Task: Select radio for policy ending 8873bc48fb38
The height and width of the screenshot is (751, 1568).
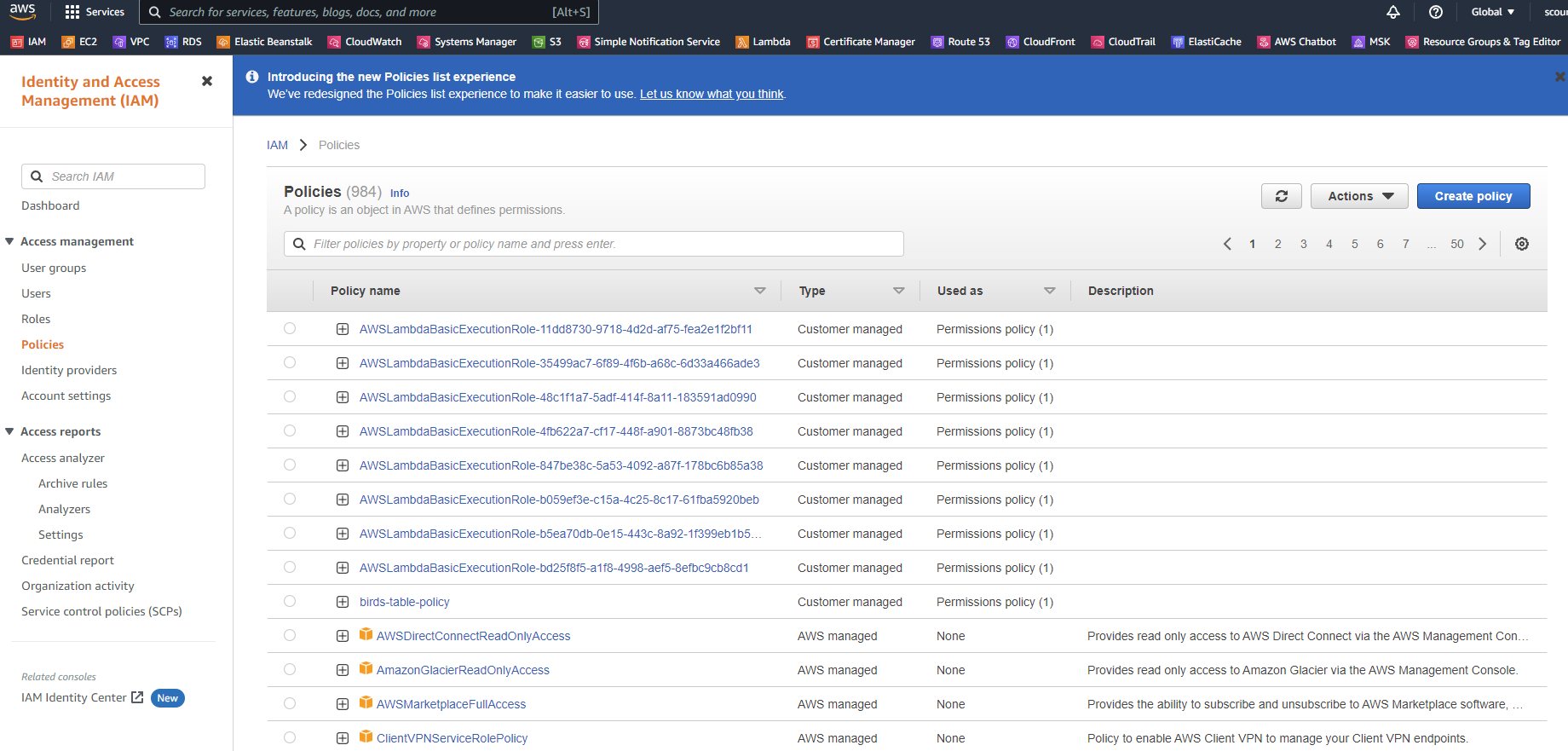Action: coord(290,430)
